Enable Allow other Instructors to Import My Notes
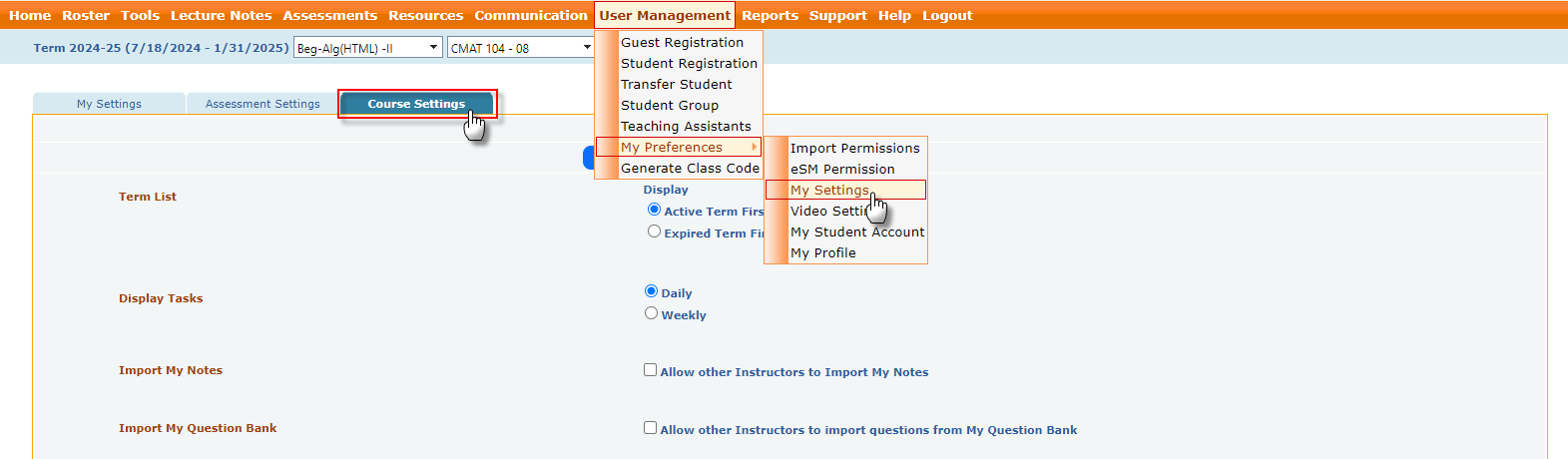Image resolution: width=1568 pixels, height=459 pixels. (651, 370)
